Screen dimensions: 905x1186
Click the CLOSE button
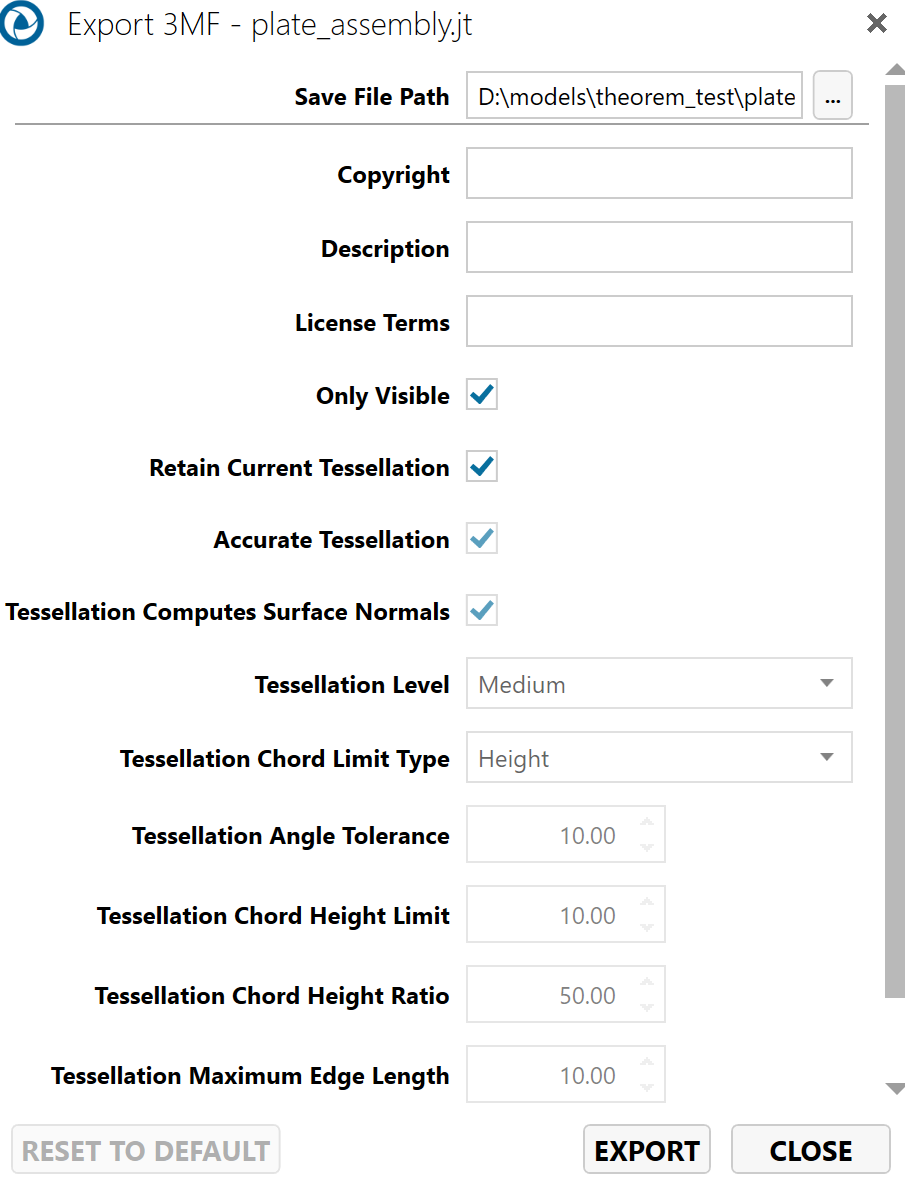pos(810,1150)
